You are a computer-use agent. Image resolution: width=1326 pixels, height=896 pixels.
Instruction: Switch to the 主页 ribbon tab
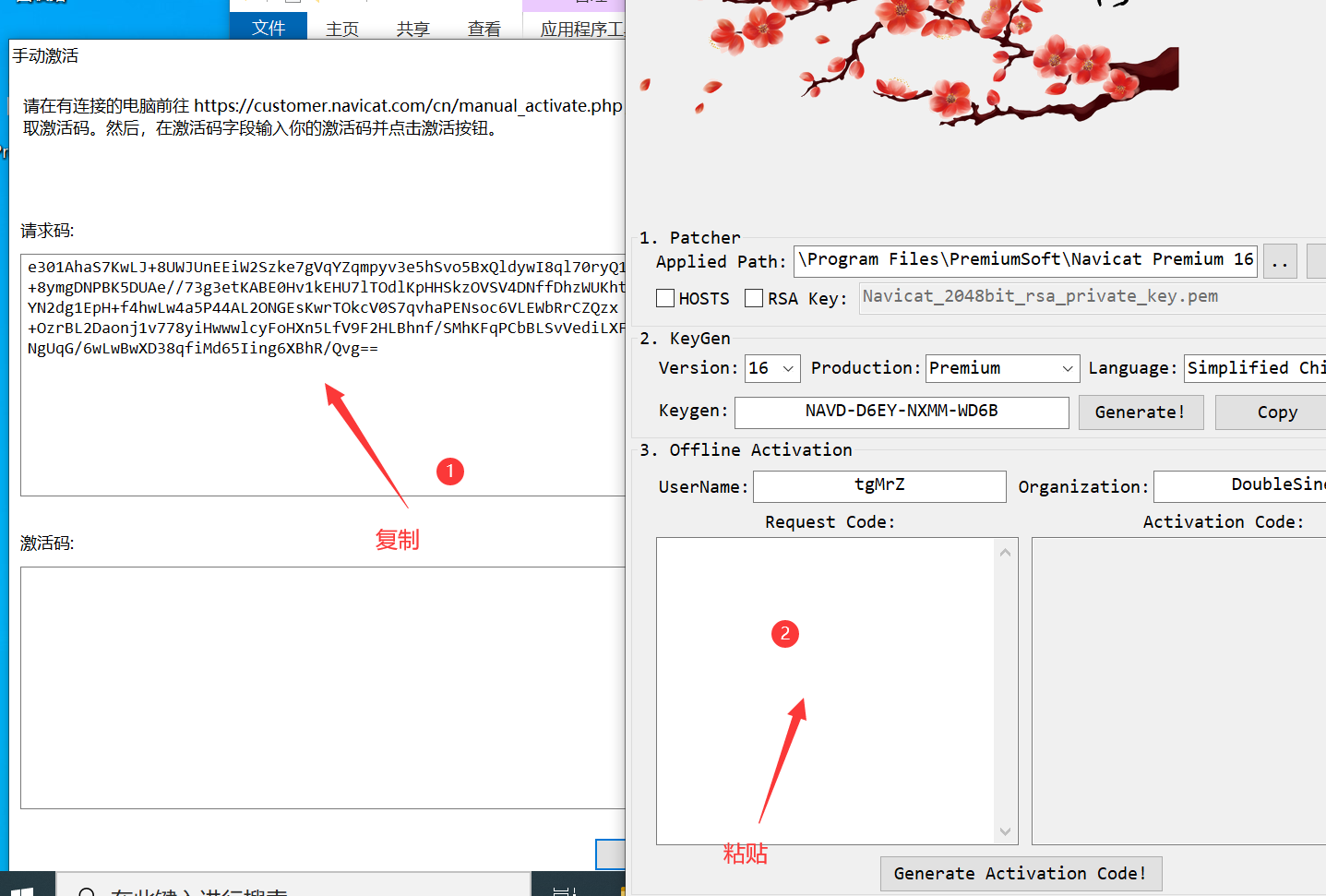click(342, 29)
